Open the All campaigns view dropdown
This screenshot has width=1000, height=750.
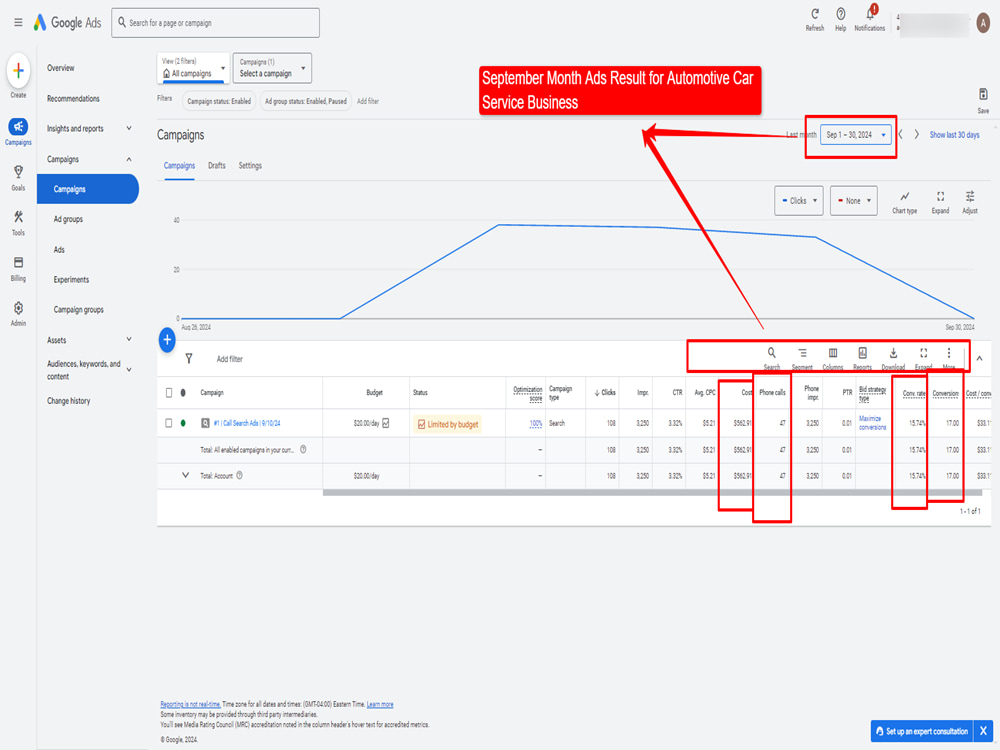pos(193,68)
